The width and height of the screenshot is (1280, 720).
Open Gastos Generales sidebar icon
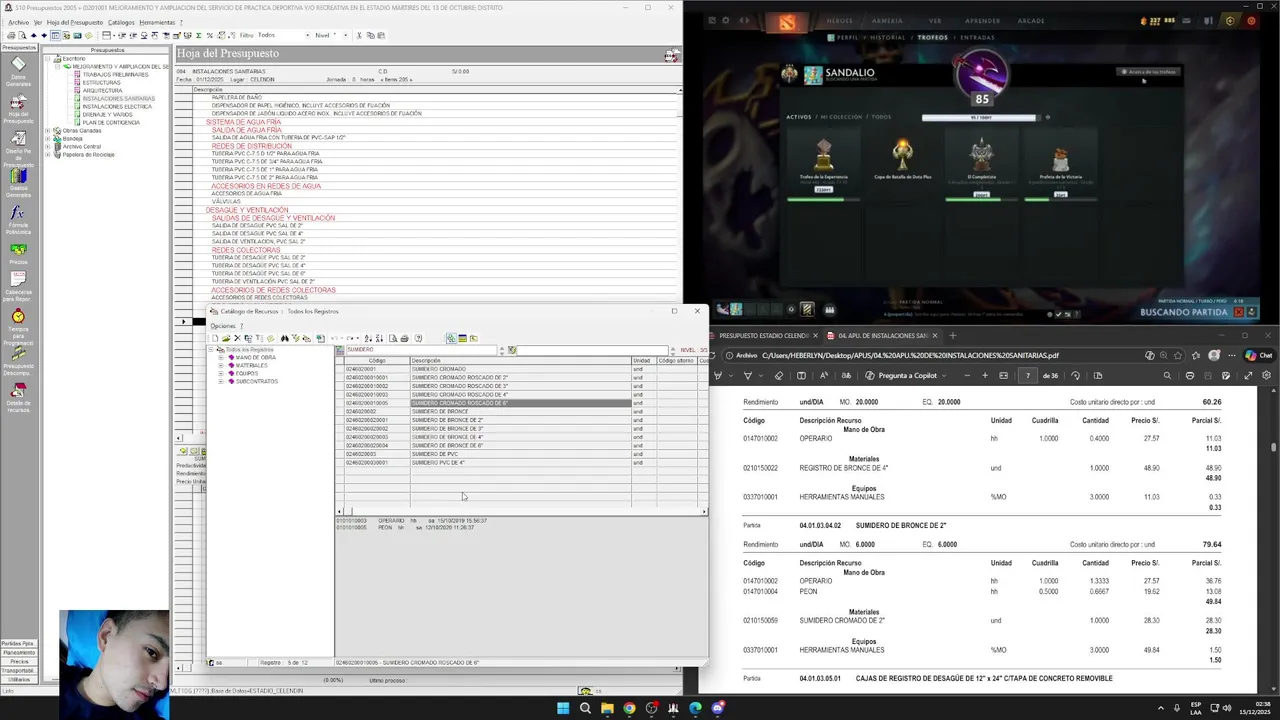18,184
